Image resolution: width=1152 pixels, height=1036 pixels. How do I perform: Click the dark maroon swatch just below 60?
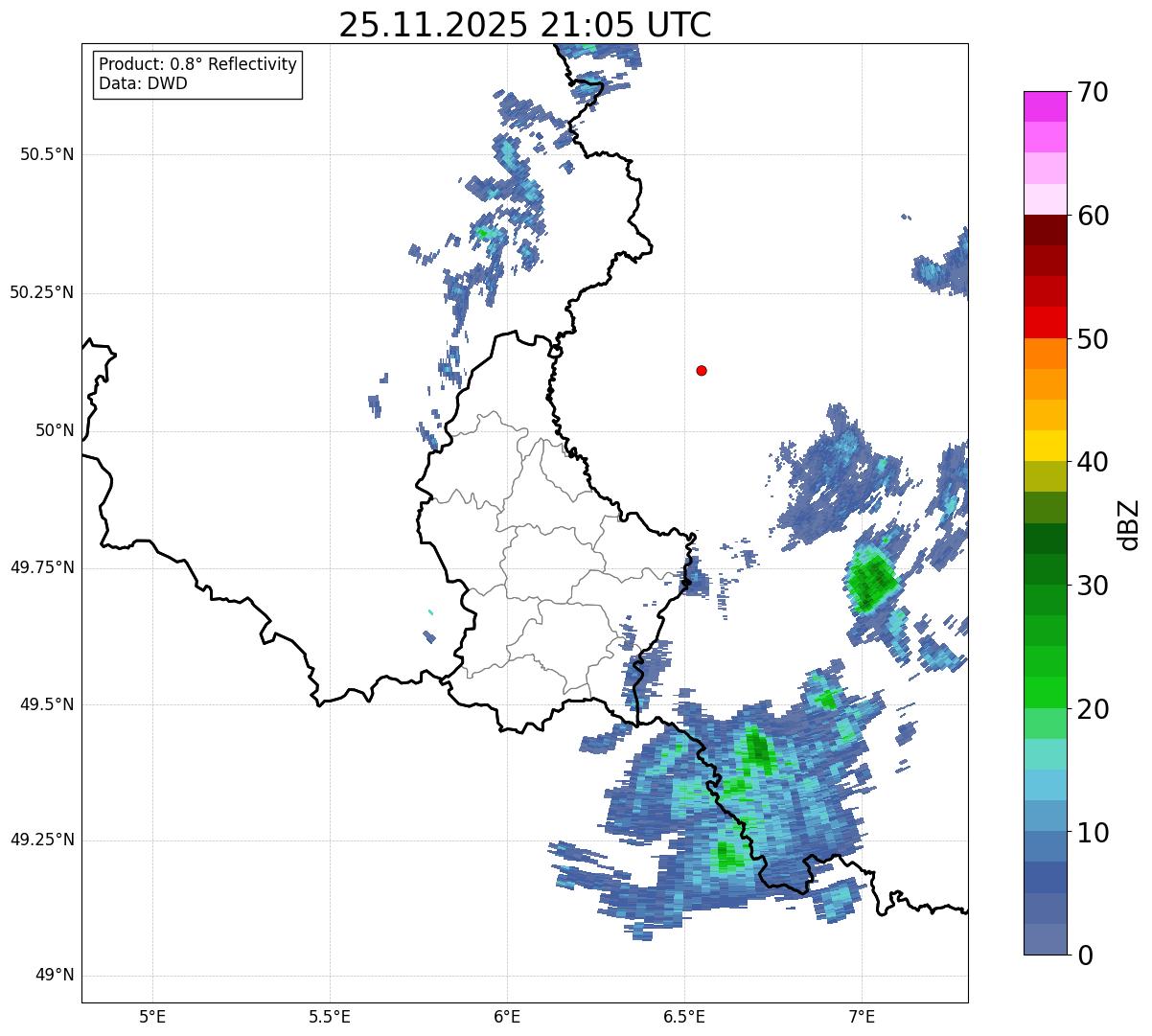(x=1046, y=230)
